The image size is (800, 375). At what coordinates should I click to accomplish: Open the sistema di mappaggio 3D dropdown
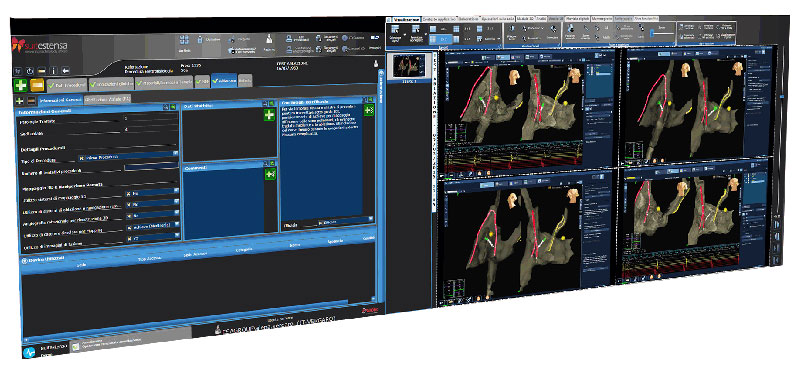177,191
